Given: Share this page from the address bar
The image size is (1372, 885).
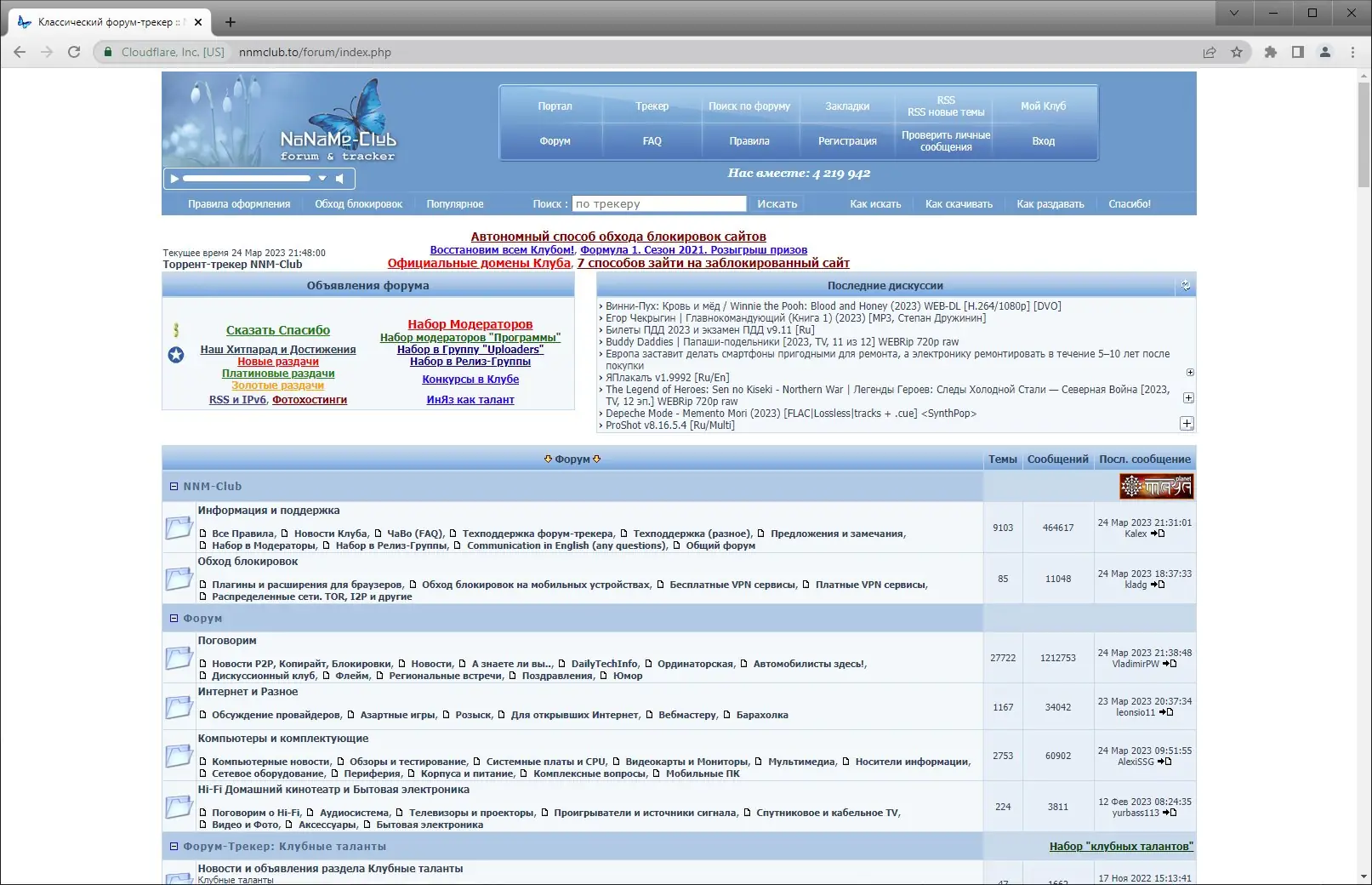Looking at the screenshot, I should pyautogui.click(x=1210, y=52).
